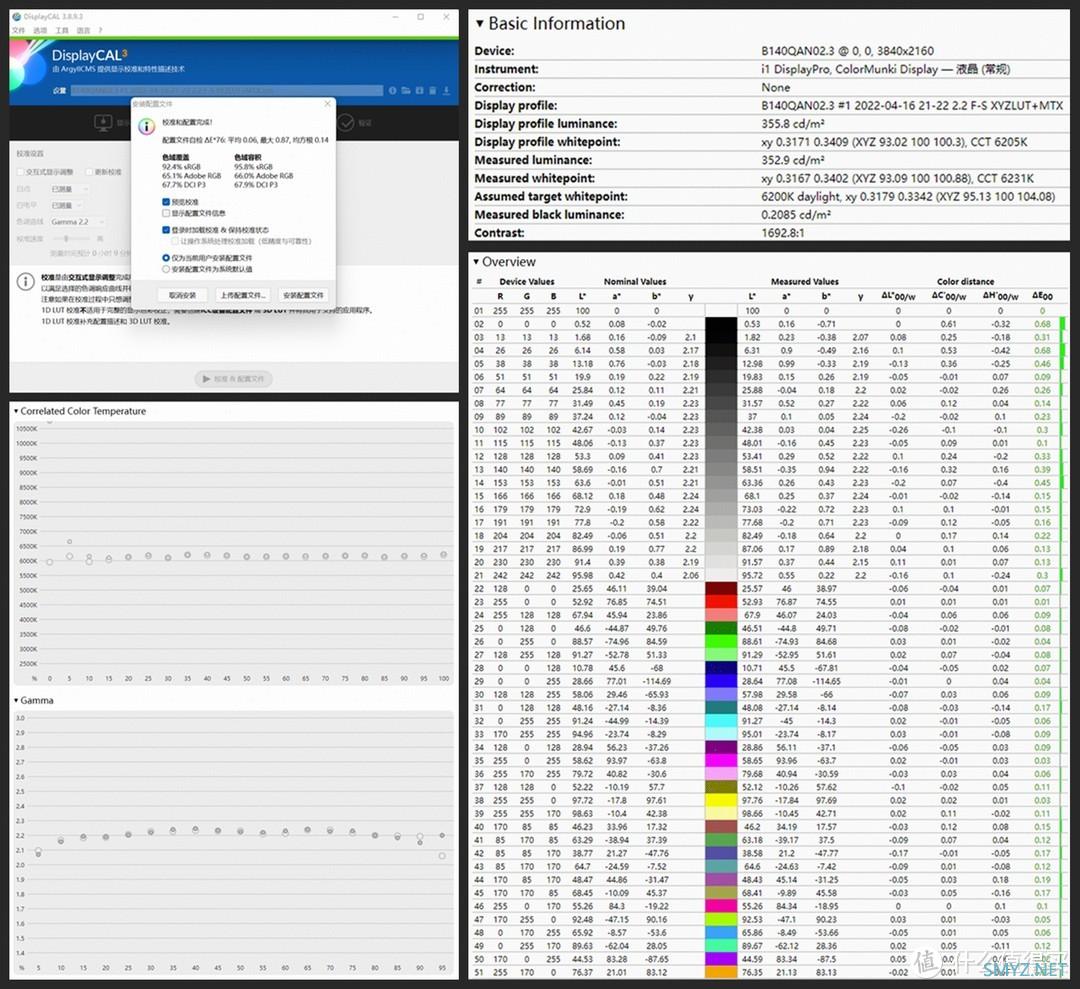Open the 语言 menu
This screenshot has height=989, width=1080.
pyautogui.click(x=83, y=30)
